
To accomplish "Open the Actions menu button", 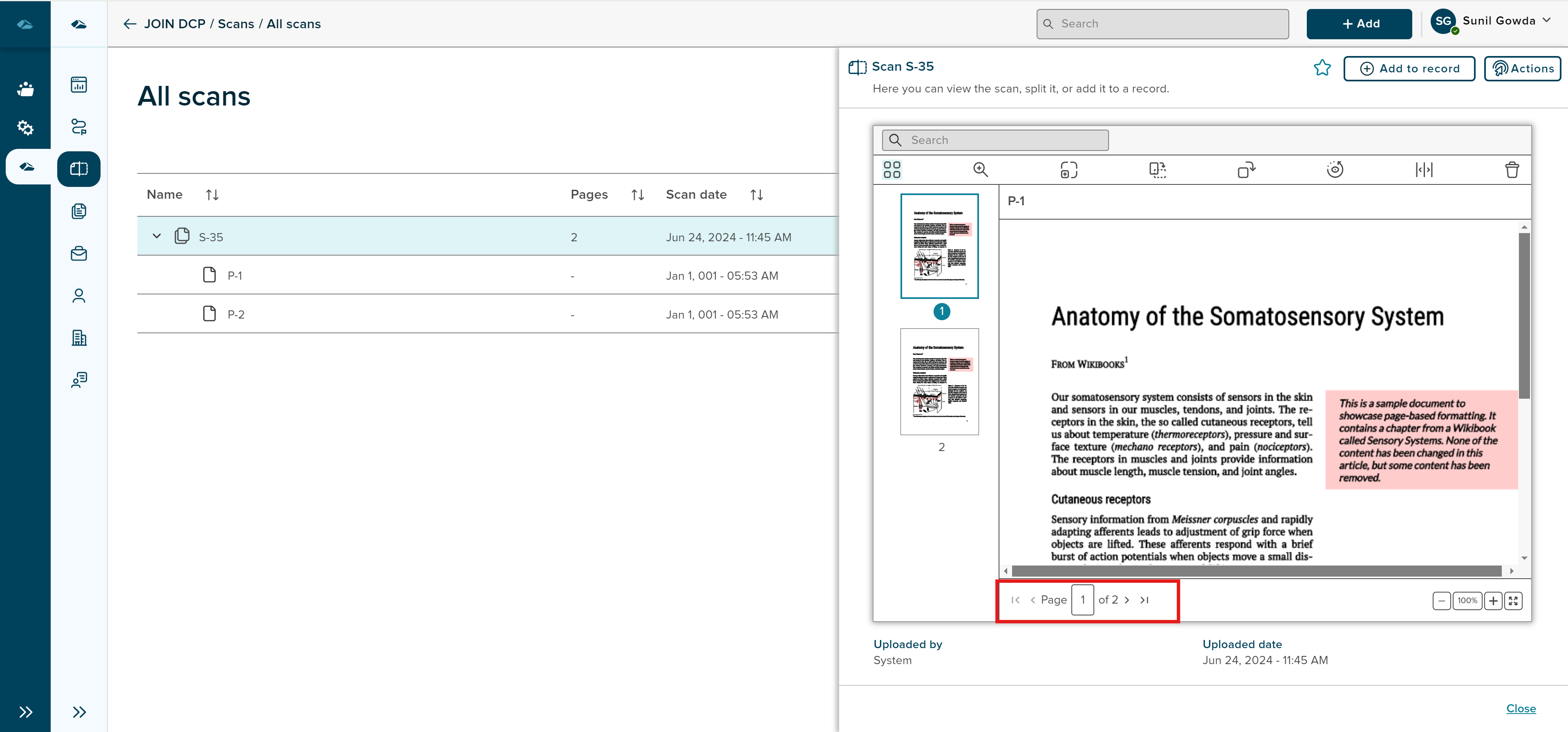I will coord(1522,69).
